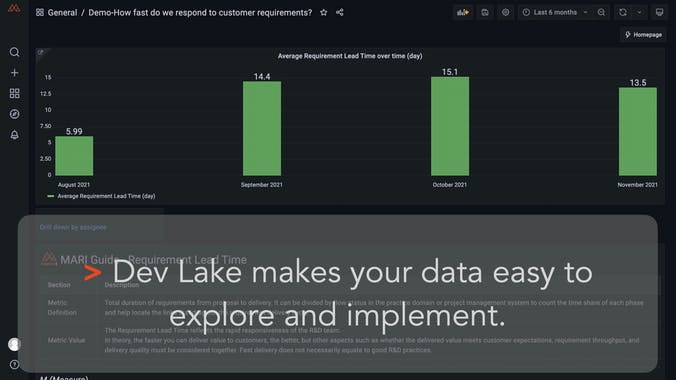Click the 12.5 y-axis tick label
The image size is (676, 380).
(x=46, y=94)
